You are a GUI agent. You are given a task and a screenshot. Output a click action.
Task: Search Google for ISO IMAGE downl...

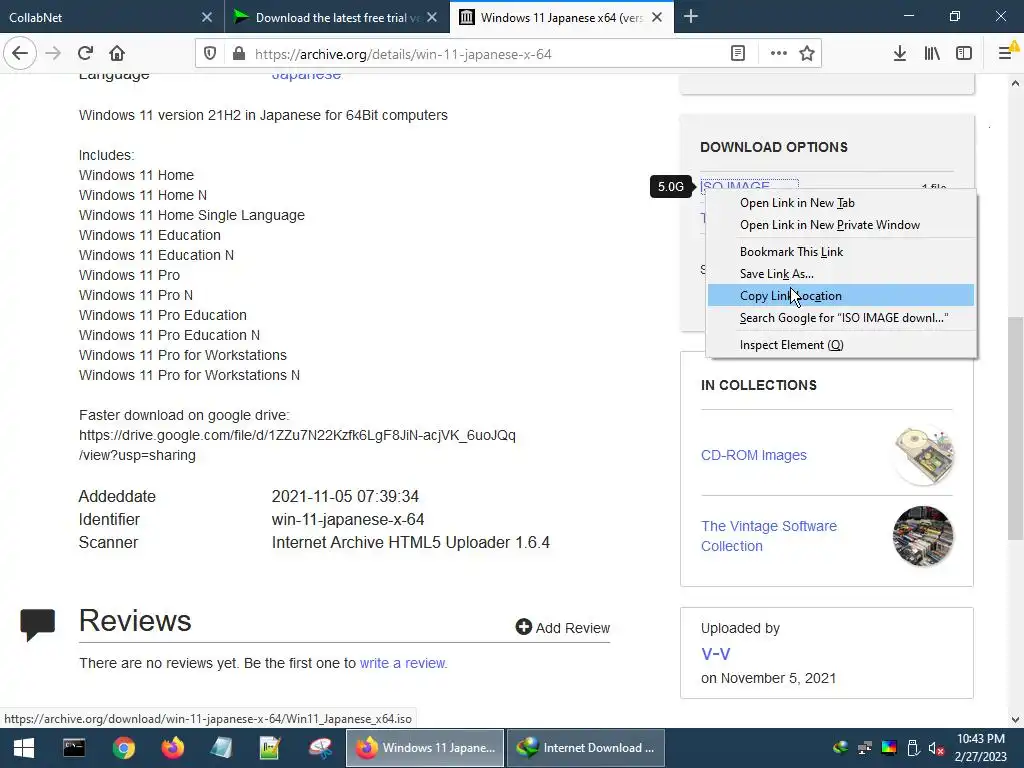click(841, 317)
